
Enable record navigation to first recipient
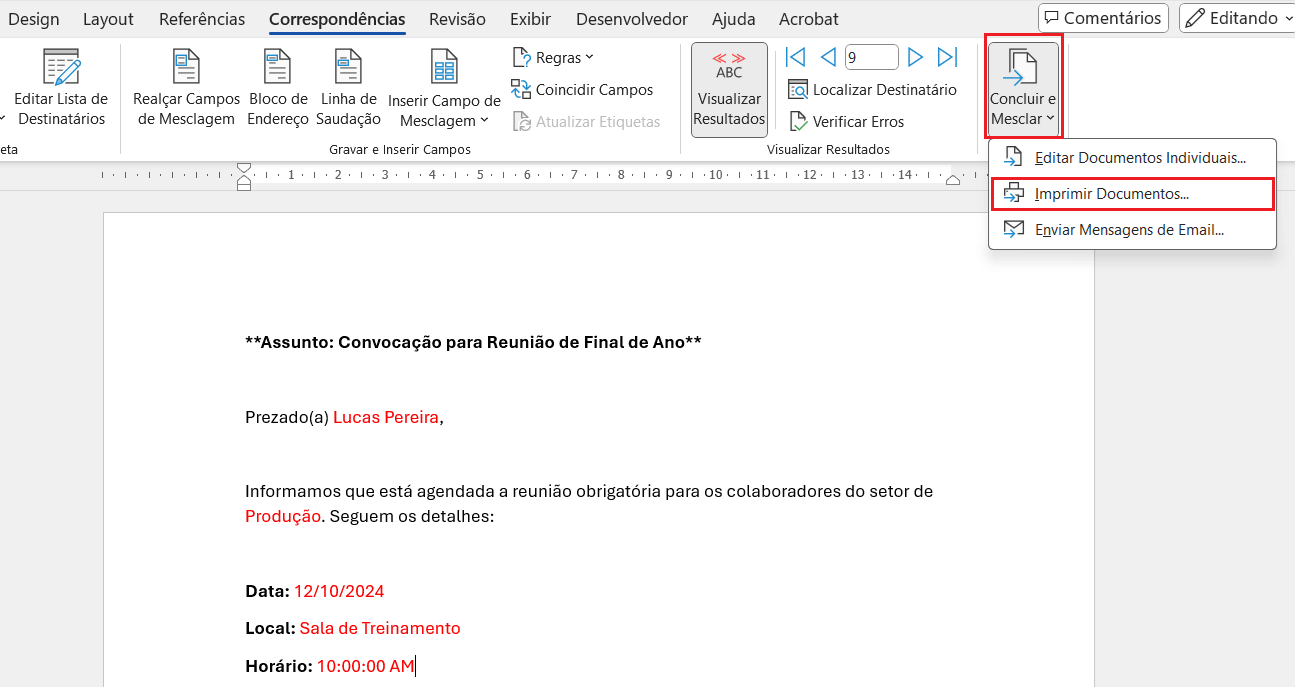(x=795, y=57)
